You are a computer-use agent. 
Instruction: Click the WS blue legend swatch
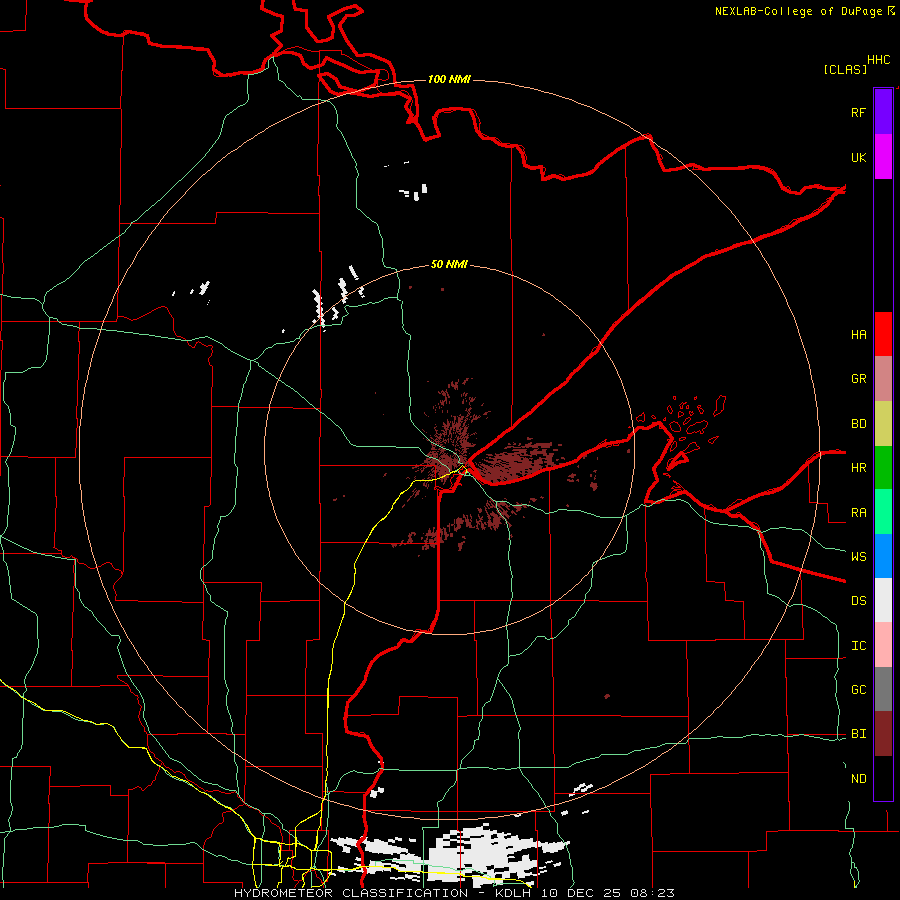click(883, 556)
